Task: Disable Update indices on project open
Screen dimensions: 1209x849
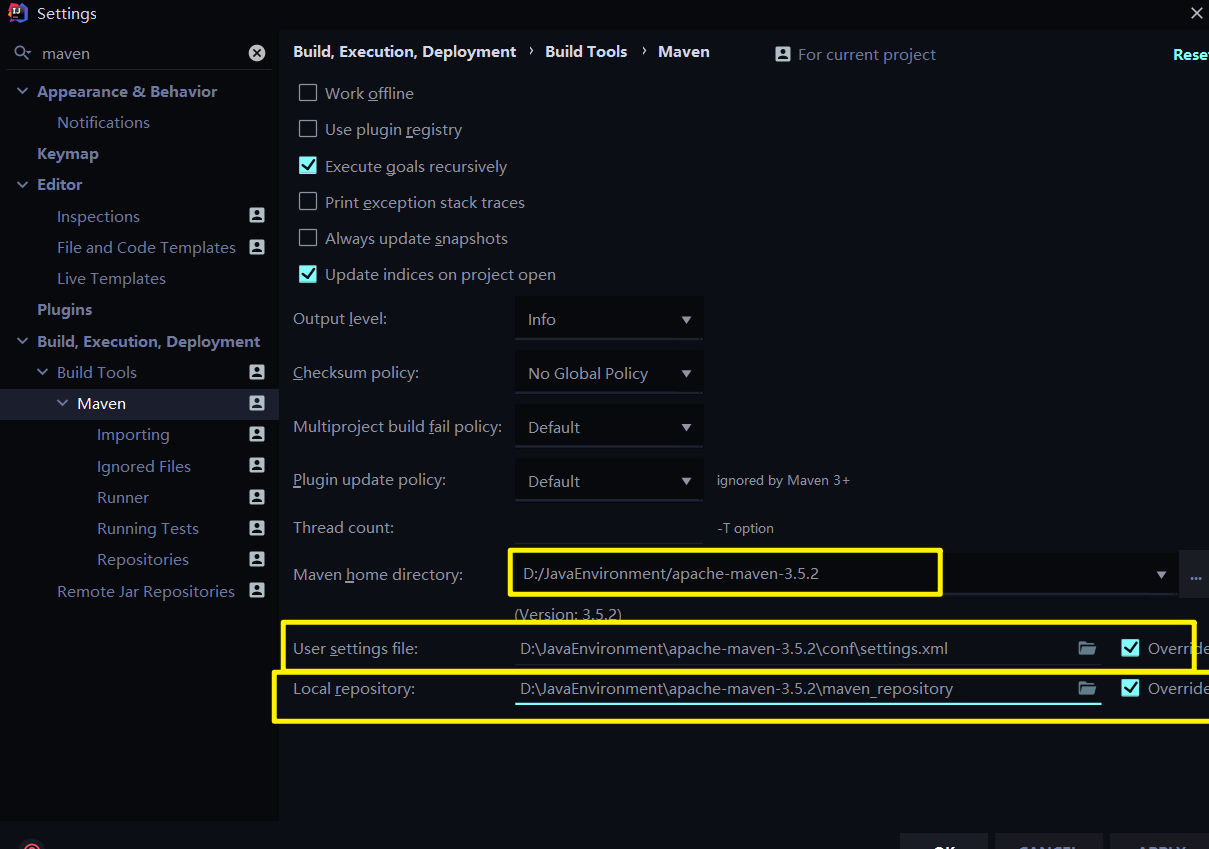Action: [x=308, y=274]
